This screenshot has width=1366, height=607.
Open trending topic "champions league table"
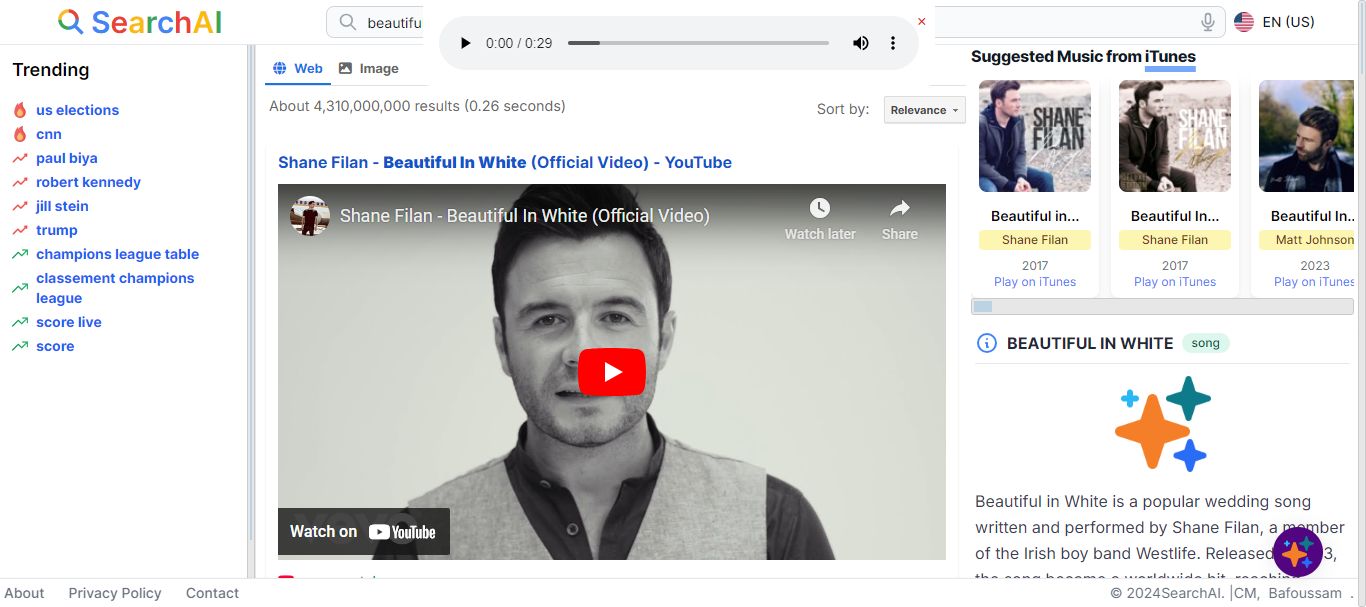click(117, 254)
